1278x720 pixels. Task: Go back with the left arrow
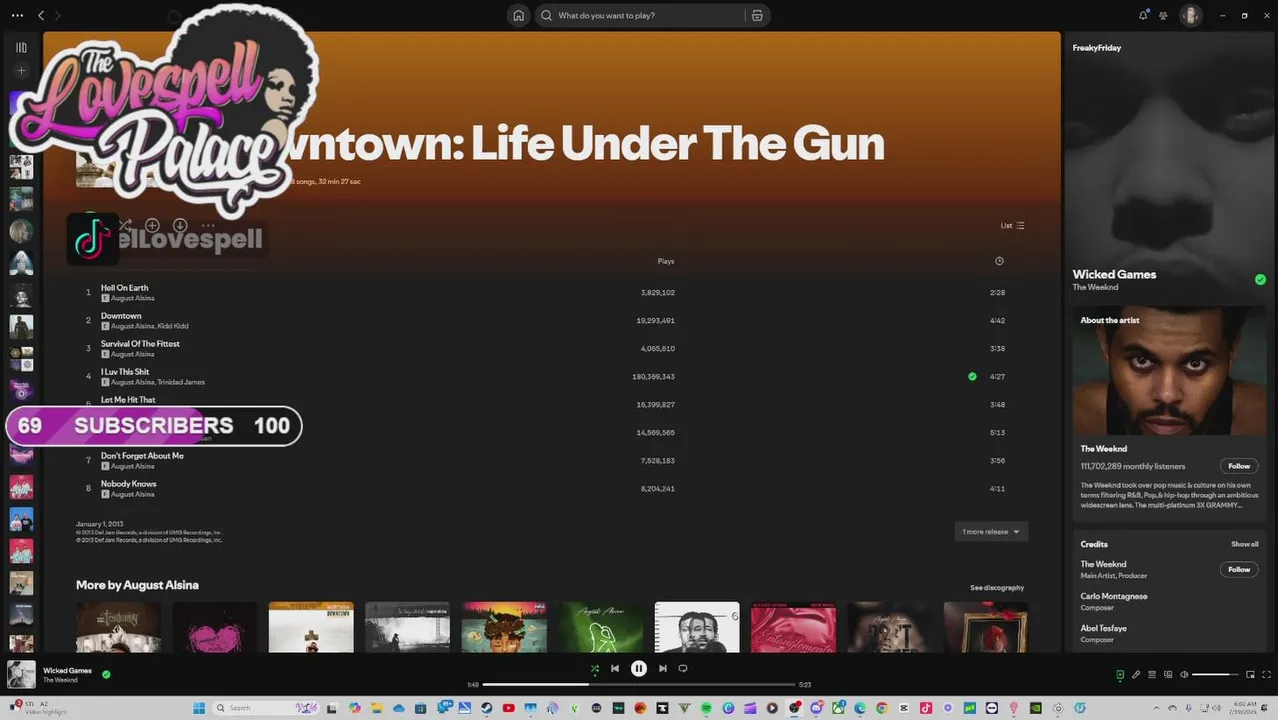(41, 15)
